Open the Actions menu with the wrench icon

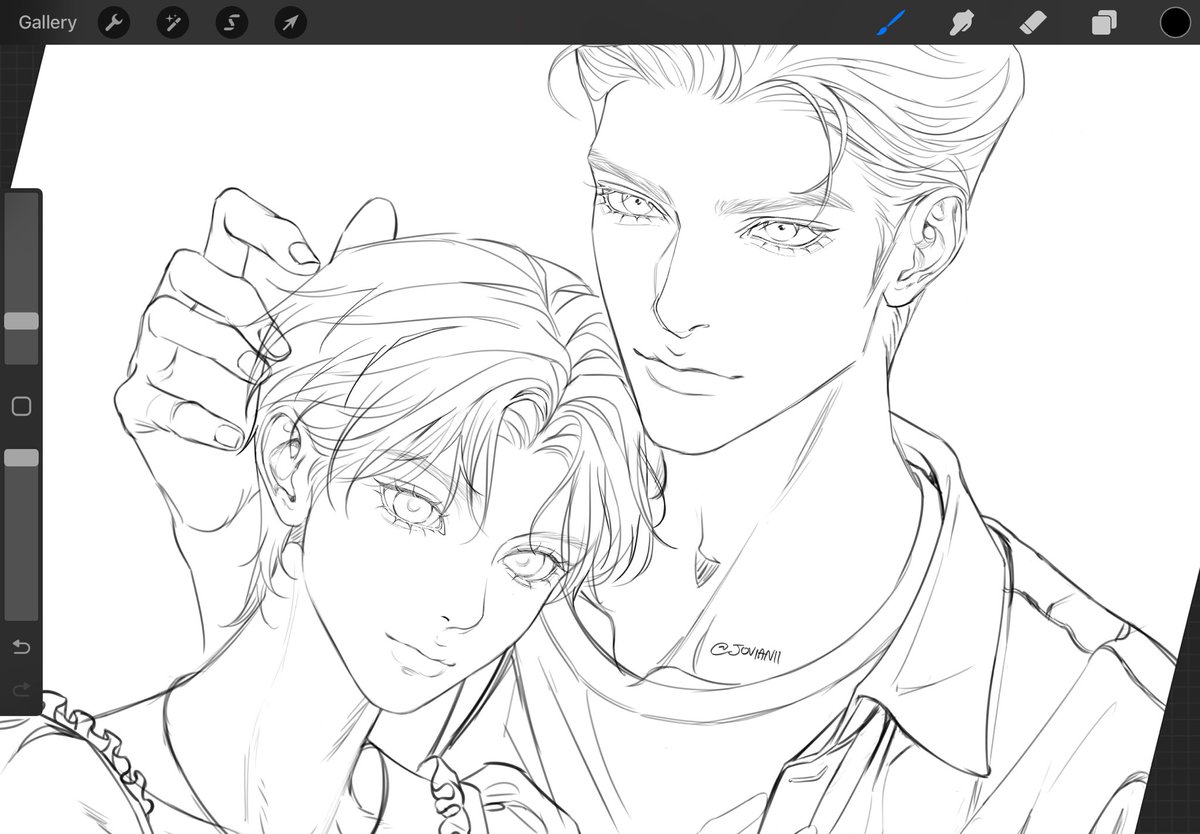(113, 22)
